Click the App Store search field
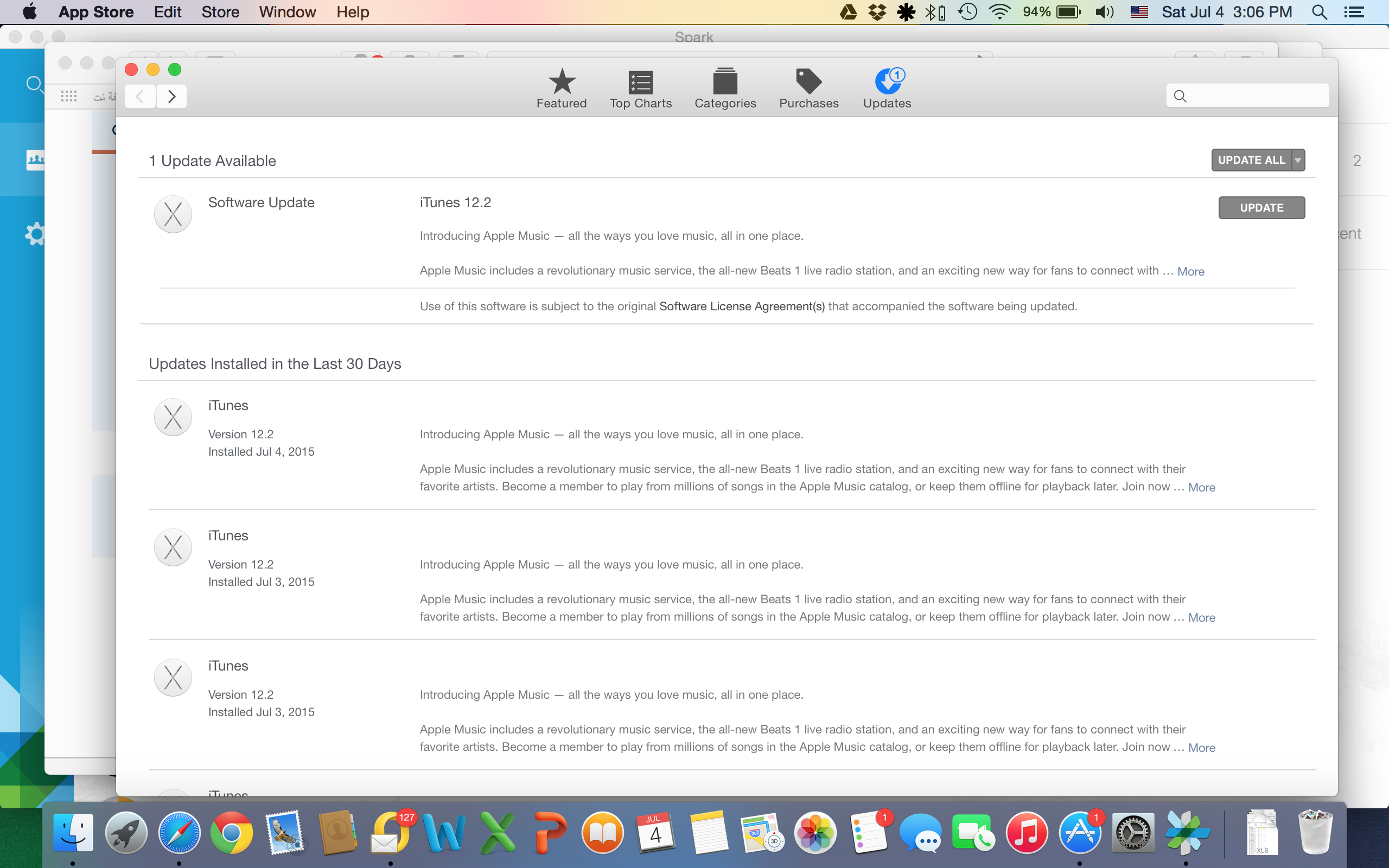Screen dimensions: 1389x868 (x=1247, y=96)
